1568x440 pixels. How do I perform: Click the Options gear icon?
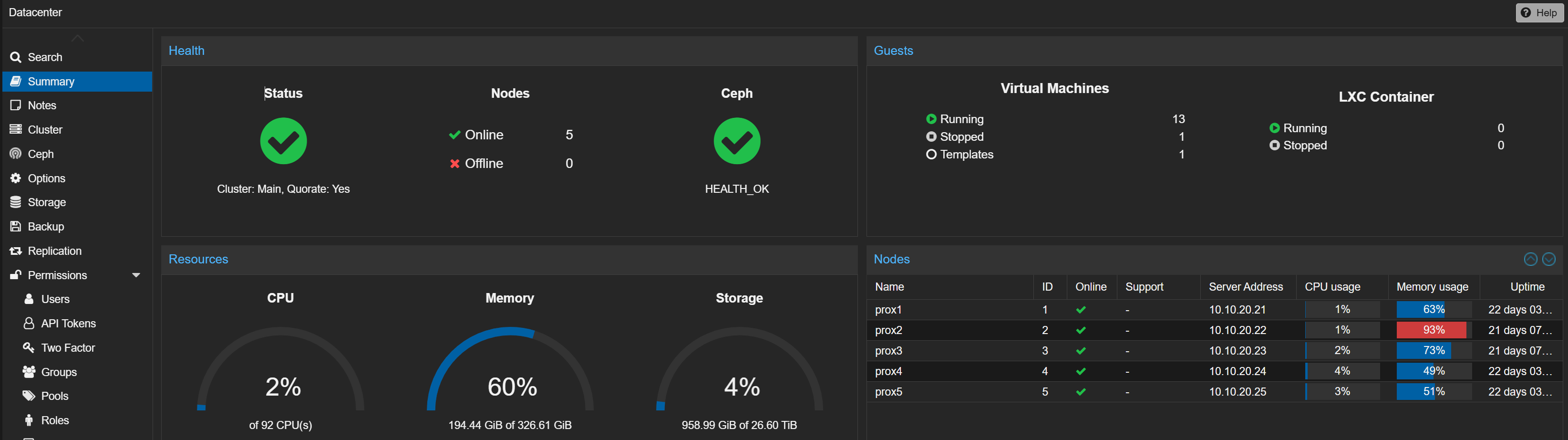click(x=16, y=178)
